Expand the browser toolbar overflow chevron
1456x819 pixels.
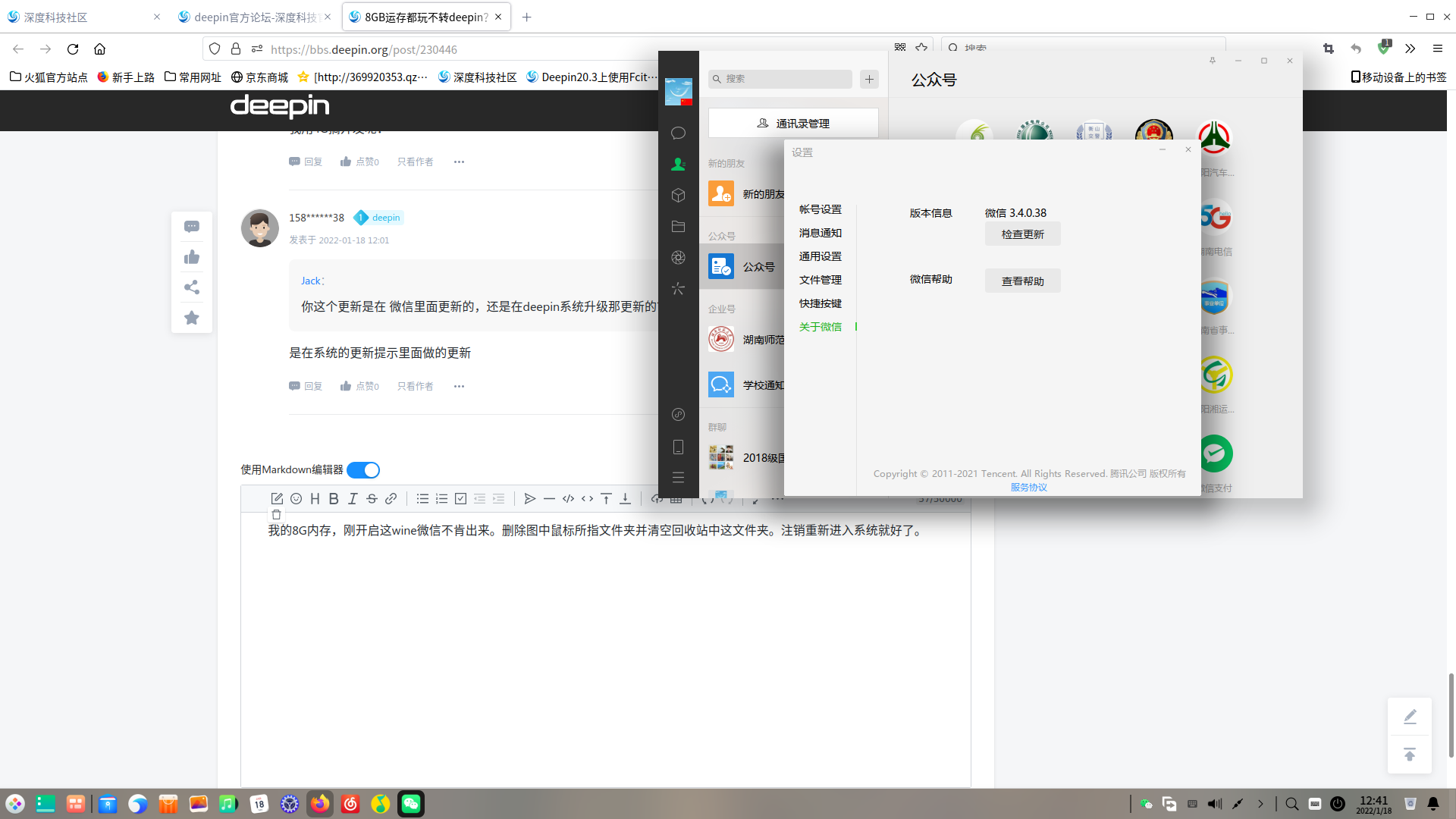[1410, 49]
